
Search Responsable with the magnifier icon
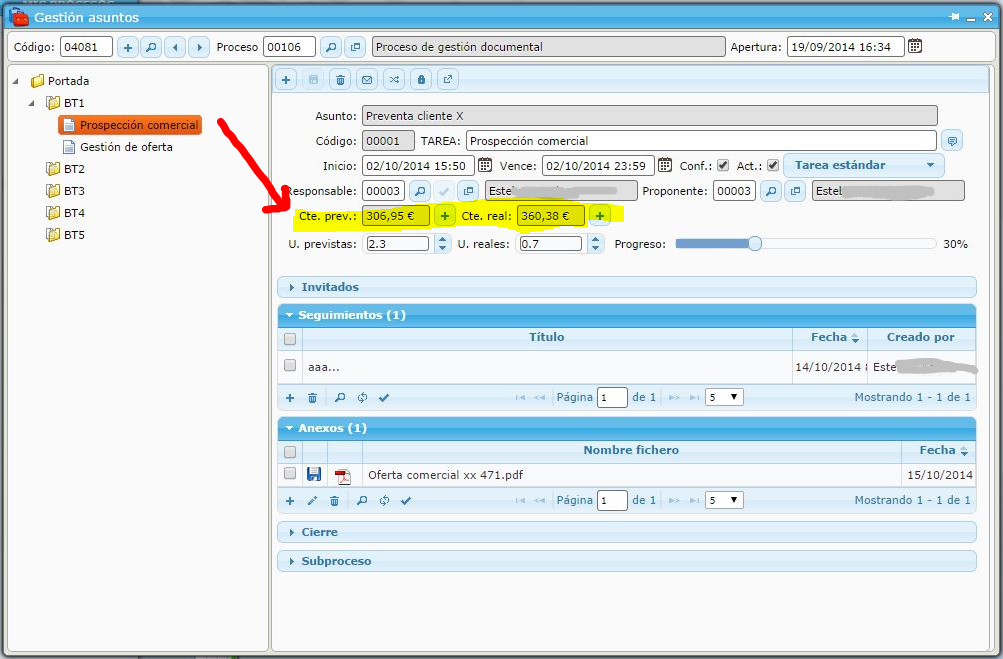point(420,191)
